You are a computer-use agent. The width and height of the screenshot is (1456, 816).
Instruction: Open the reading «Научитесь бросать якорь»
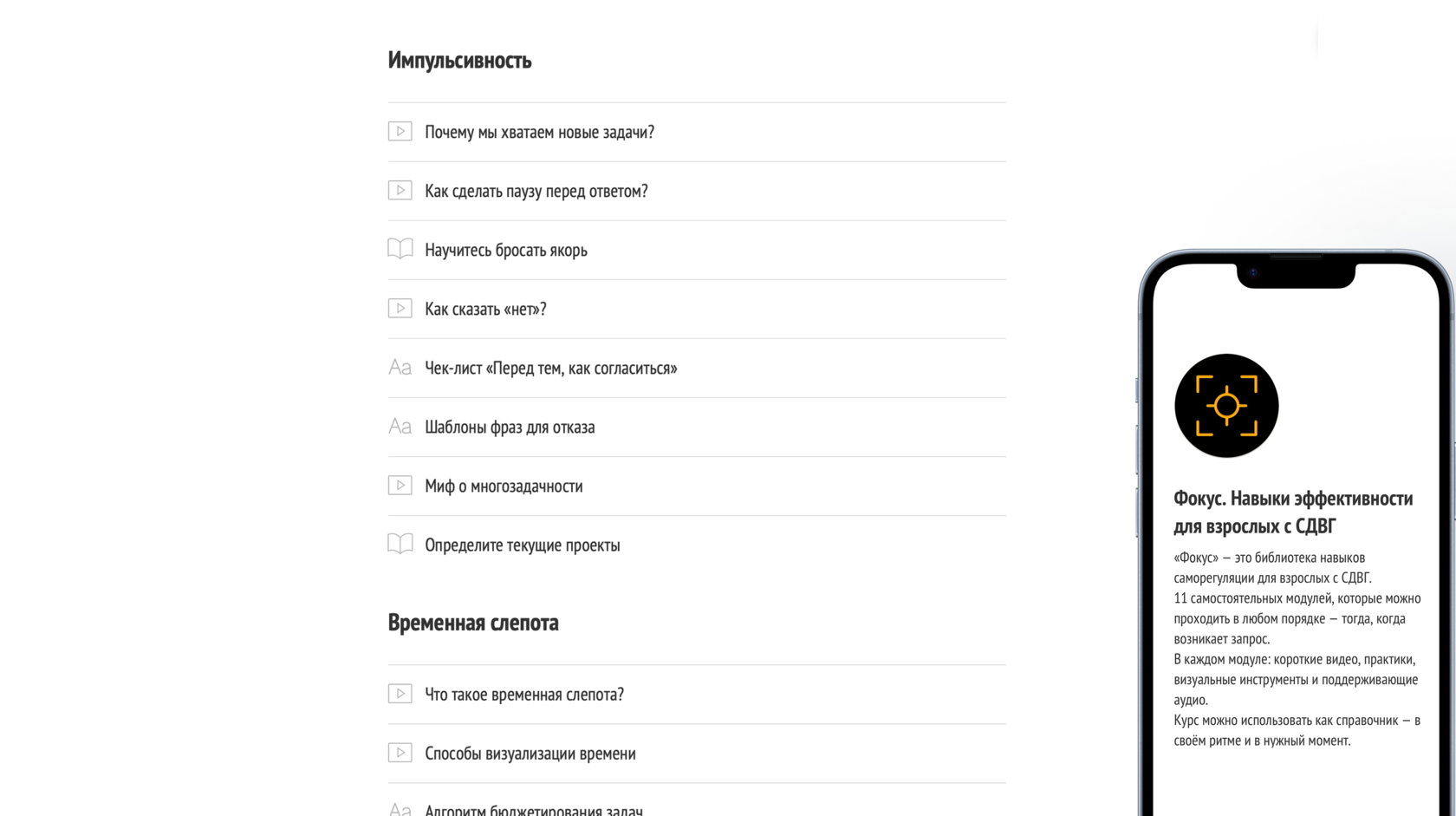pos(505,250)
